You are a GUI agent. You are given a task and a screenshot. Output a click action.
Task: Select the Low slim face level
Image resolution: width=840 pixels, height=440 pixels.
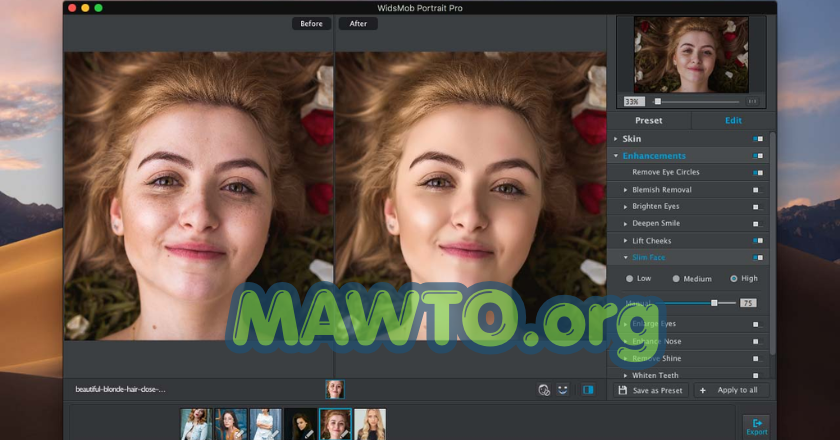[629, 279]
